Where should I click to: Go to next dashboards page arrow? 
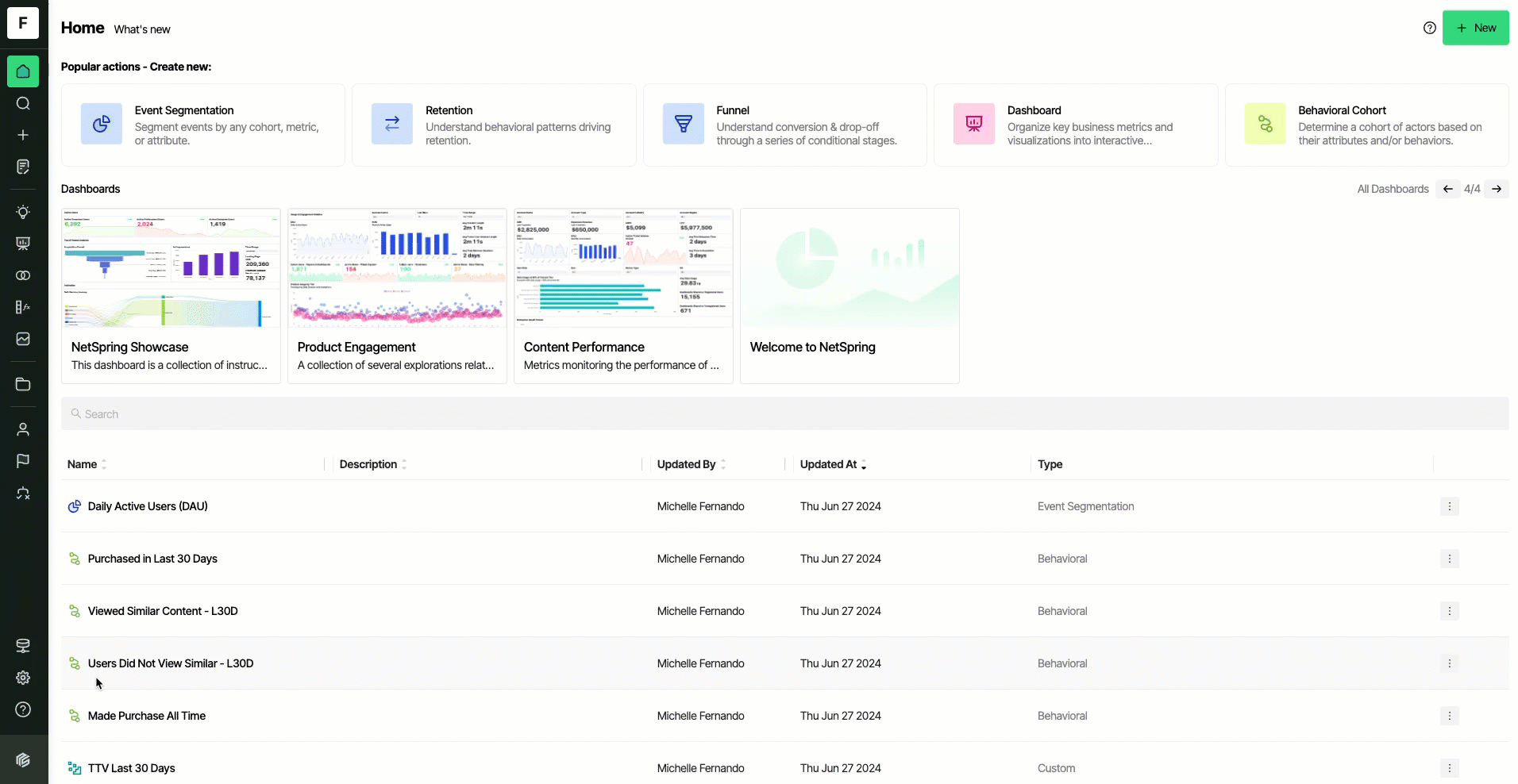click(x=1497, y=189)
